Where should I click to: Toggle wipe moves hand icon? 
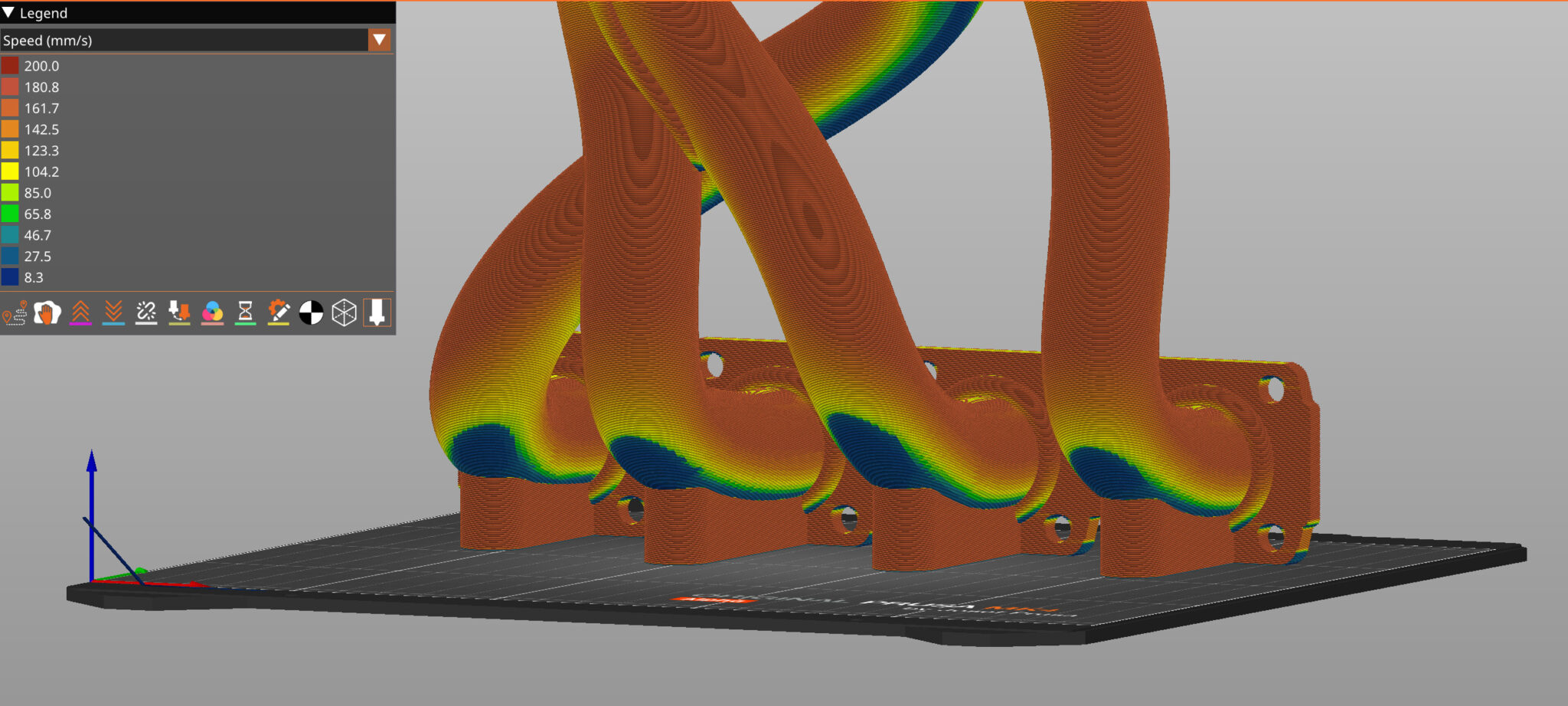click(x=47, y=313)
